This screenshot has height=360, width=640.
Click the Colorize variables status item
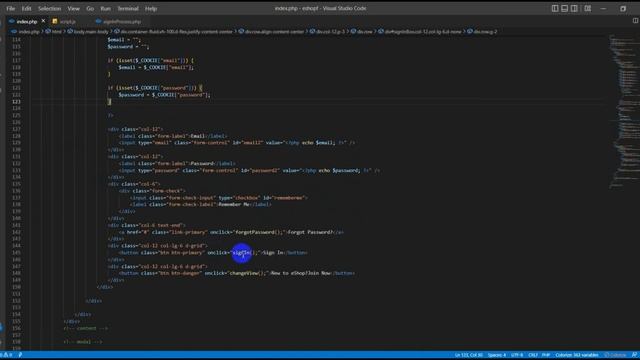click(577, 355)
